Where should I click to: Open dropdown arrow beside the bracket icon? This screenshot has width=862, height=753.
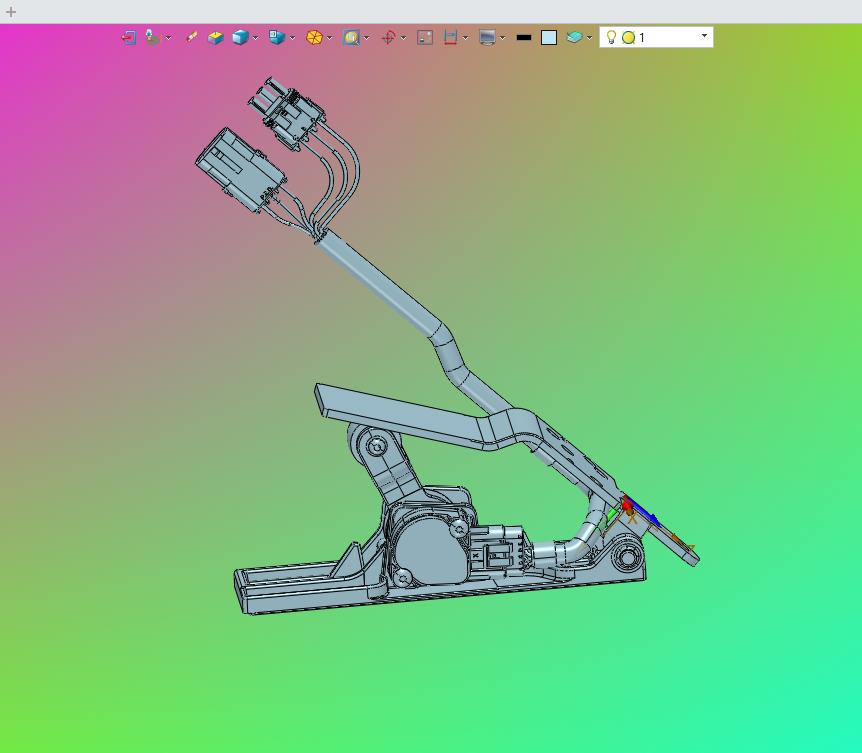pyautogui.click(x=465, y=38)
